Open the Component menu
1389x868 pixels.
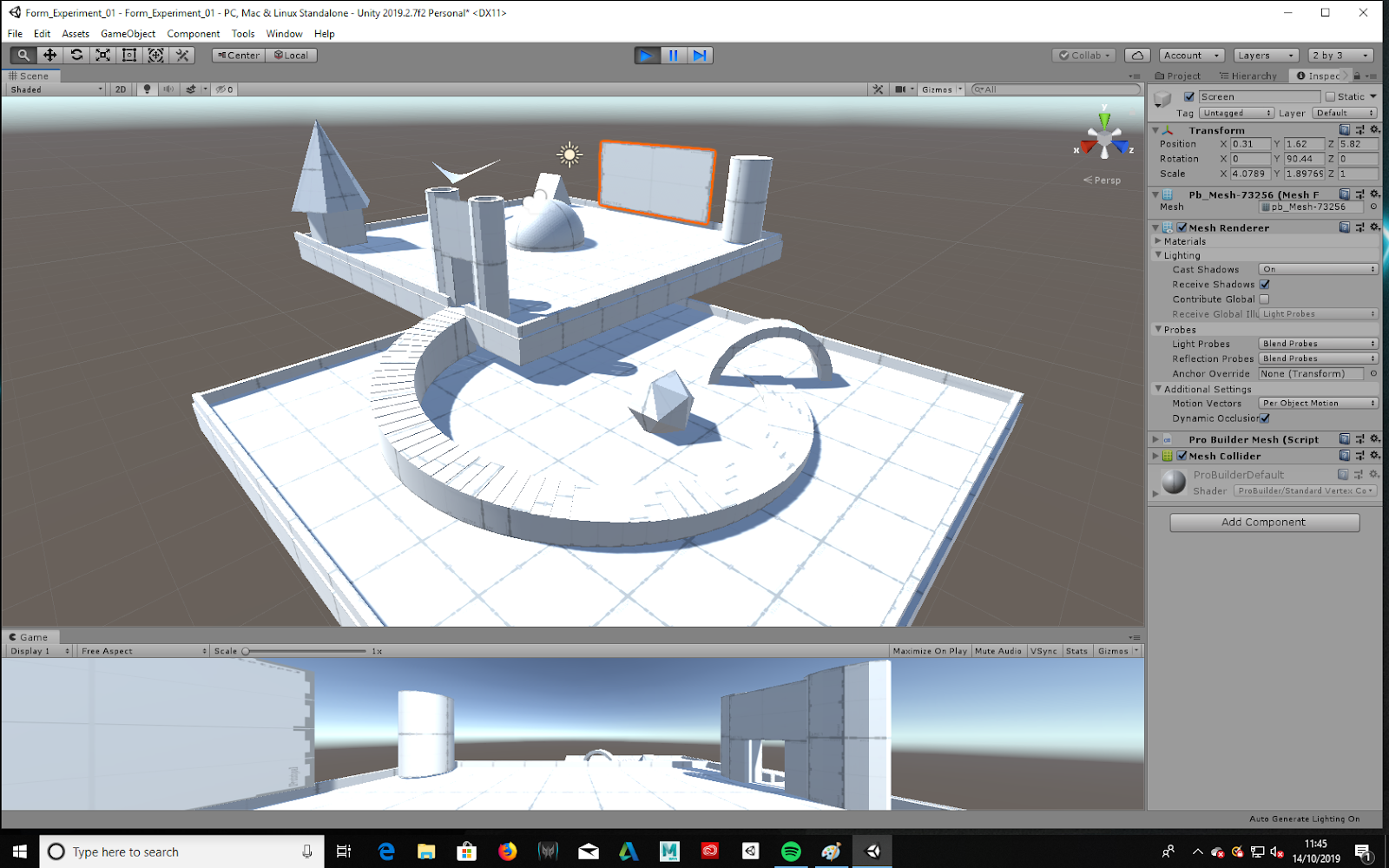pyautogui.click(x=193, y=34)
